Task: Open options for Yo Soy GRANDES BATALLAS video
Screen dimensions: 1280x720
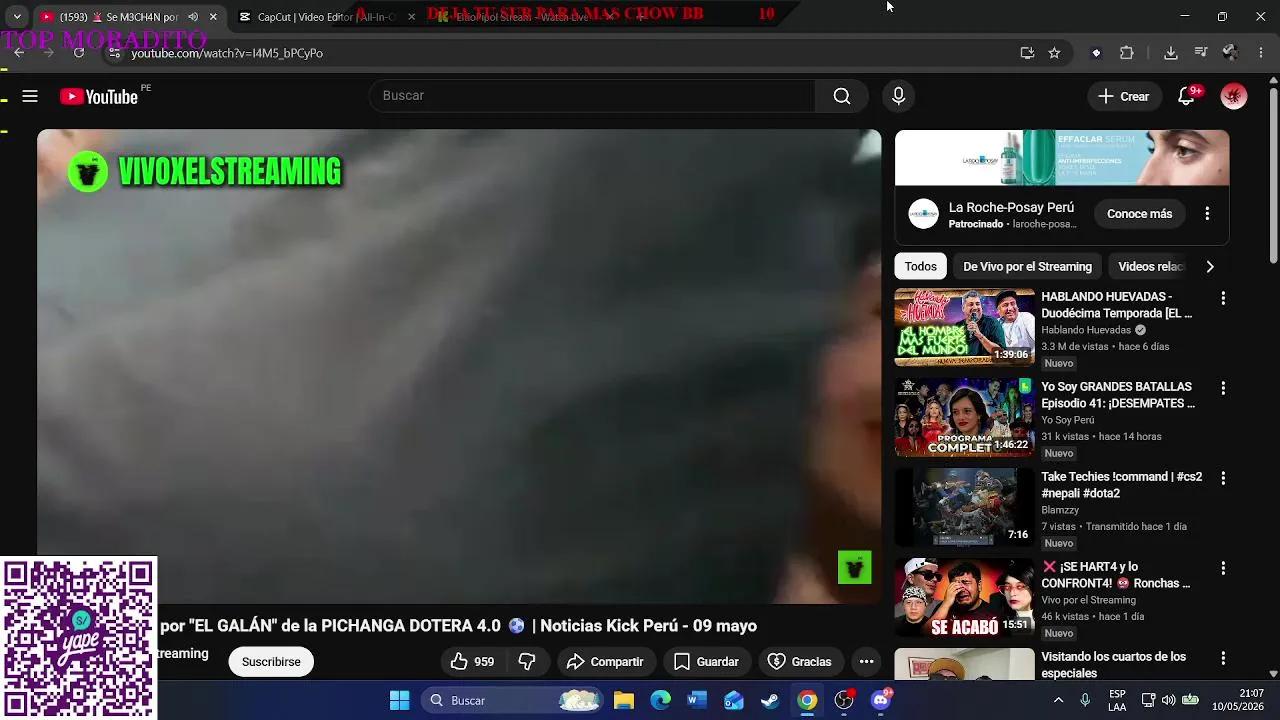Action: click(1222, 388)
